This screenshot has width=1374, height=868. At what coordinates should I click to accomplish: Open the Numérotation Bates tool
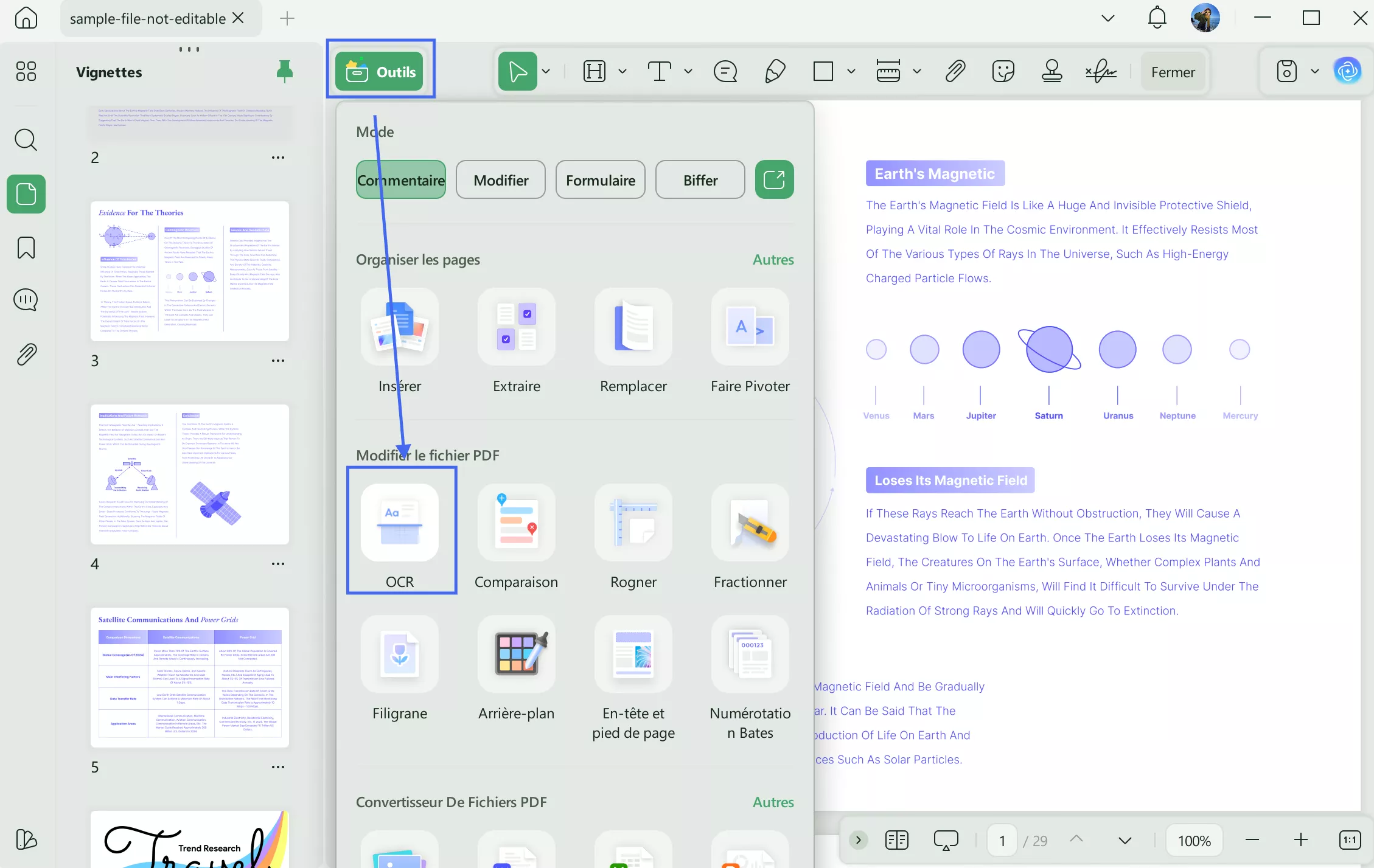(x=750, y=679)
